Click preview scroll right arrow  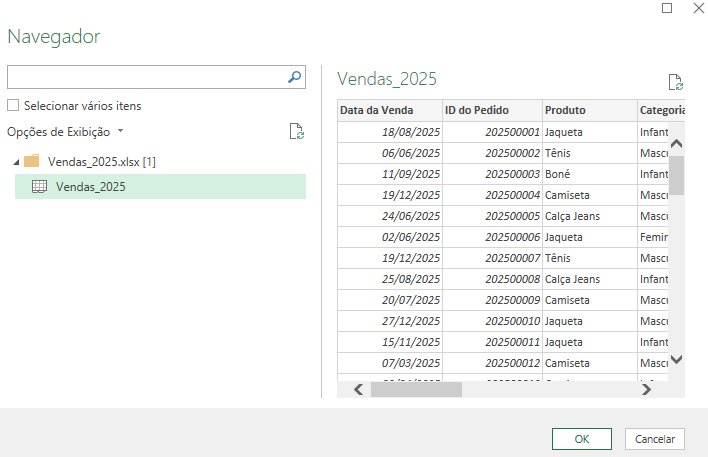pyautogui.click(x=646, y=389)
